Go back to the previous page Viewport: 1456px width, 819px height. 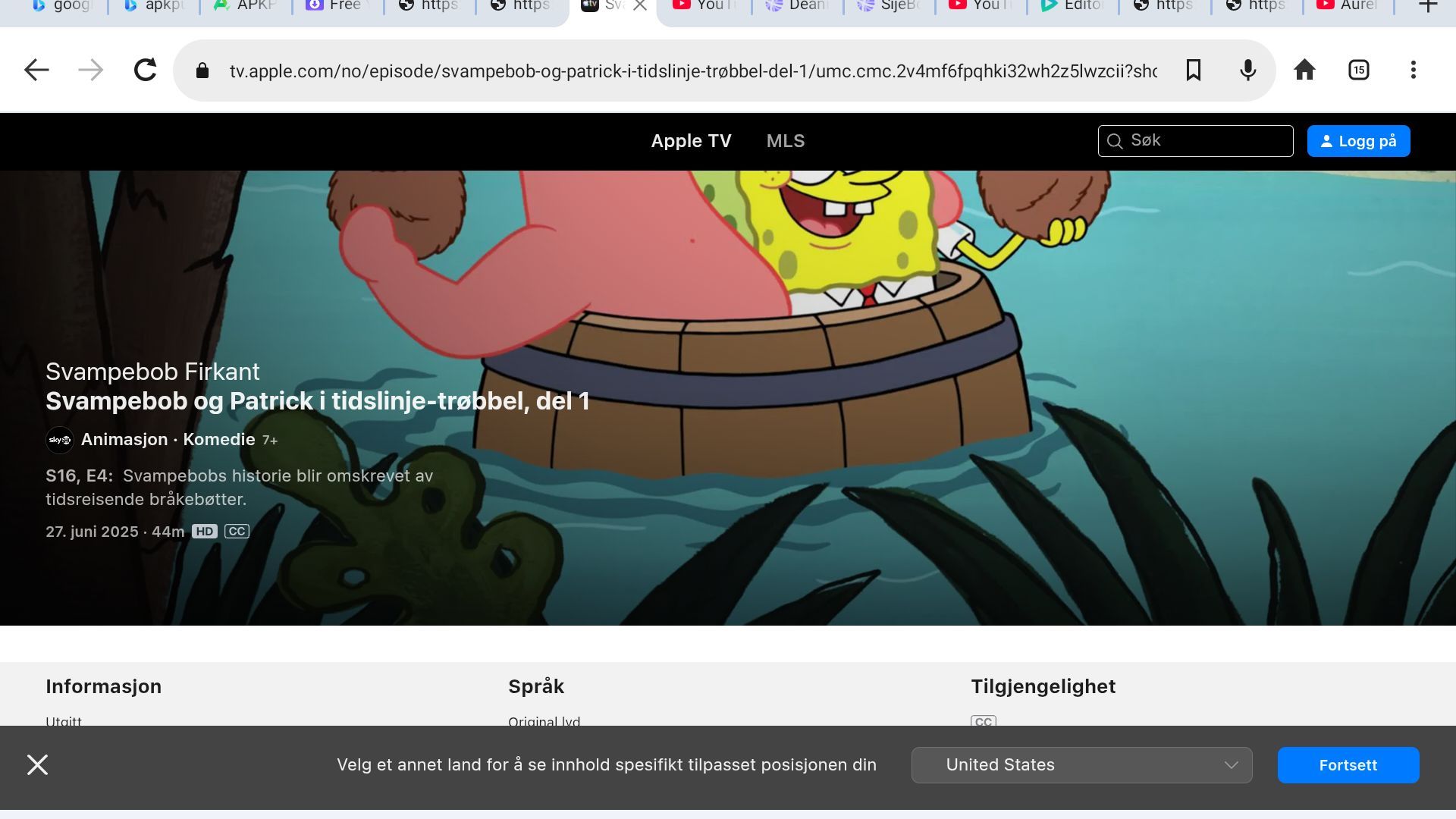[x=36, y=71]
